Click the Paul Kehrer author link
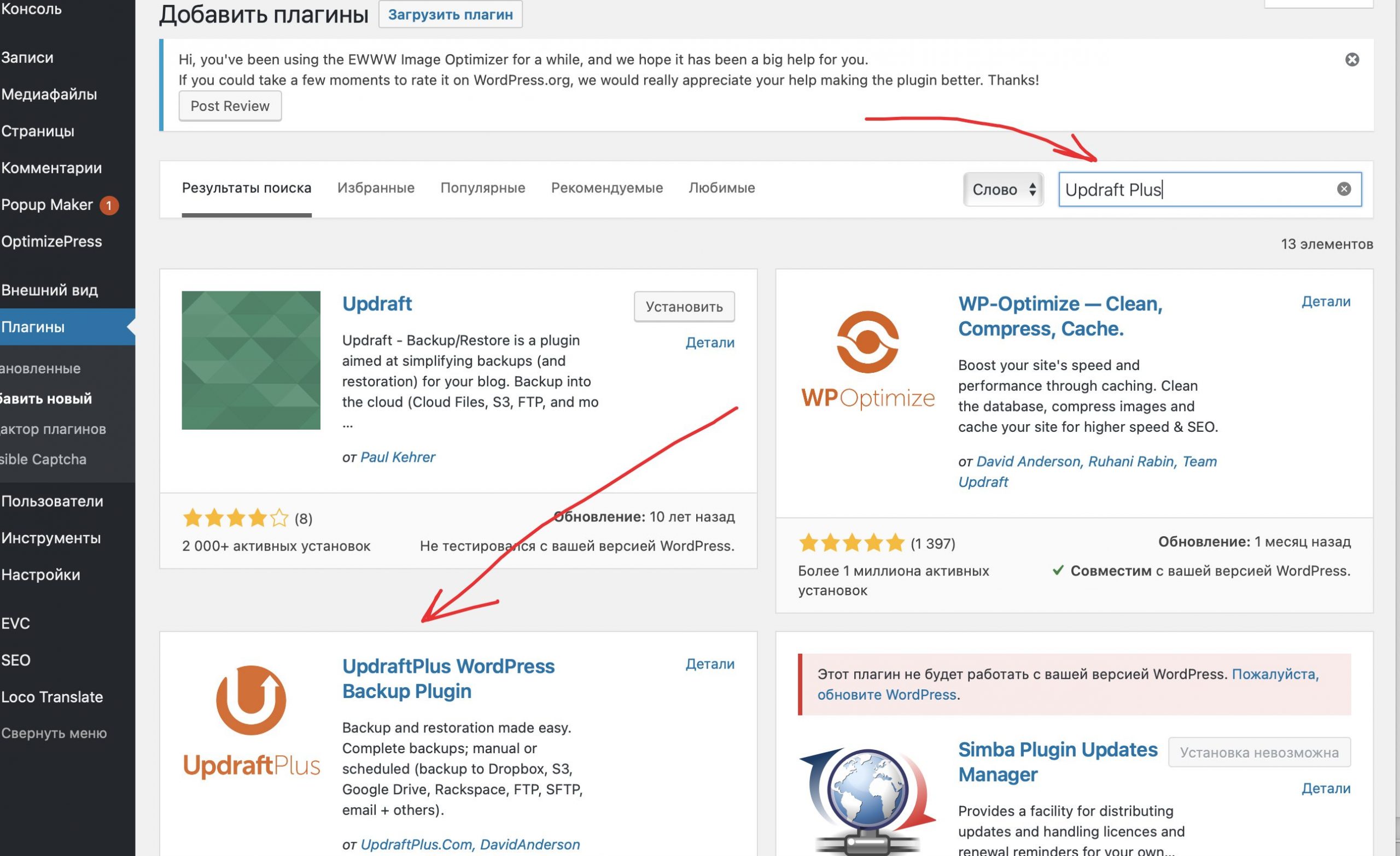This screenshot has height=856, width=1400. [x=397, y=456]
